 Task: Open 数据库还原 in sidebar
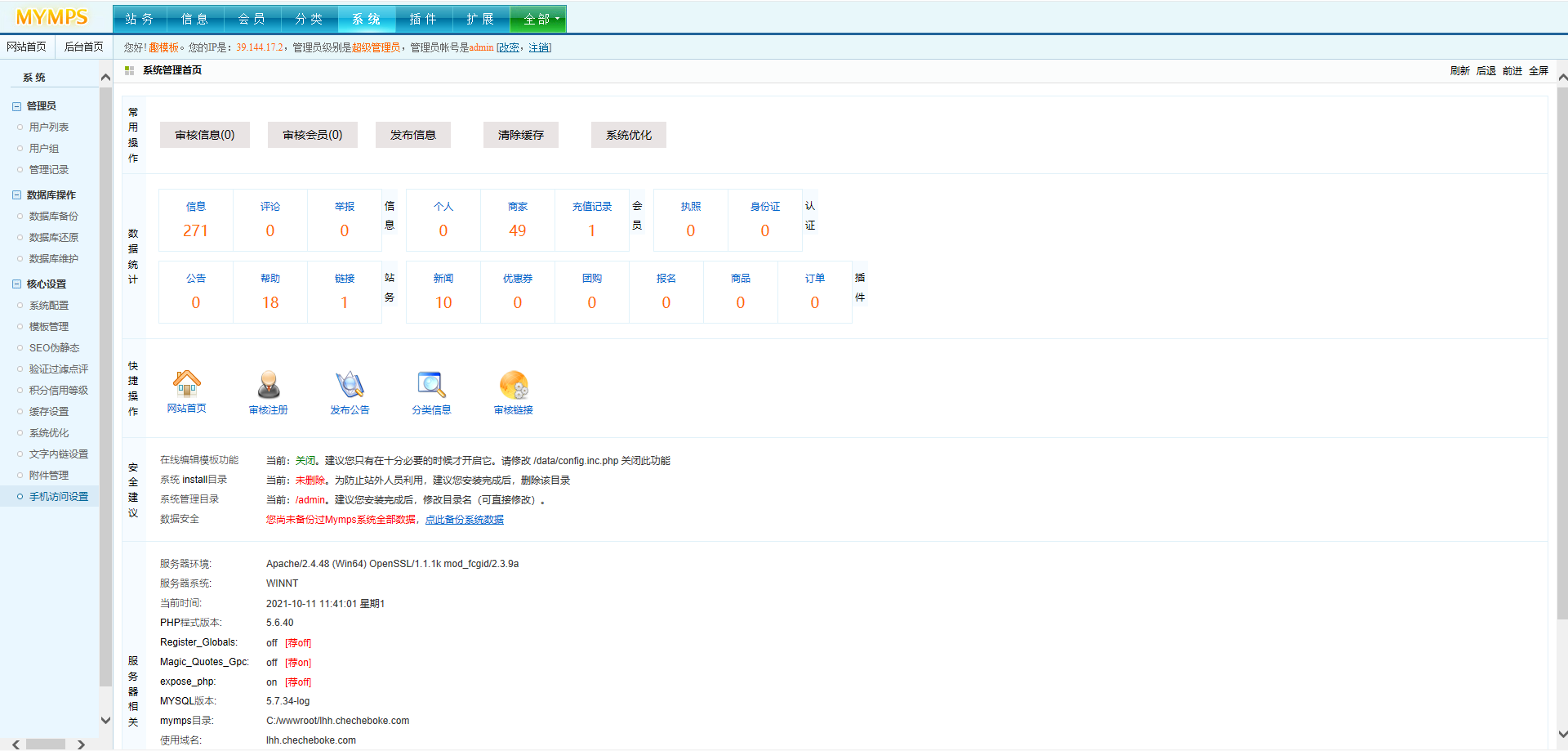pos(54,238)
